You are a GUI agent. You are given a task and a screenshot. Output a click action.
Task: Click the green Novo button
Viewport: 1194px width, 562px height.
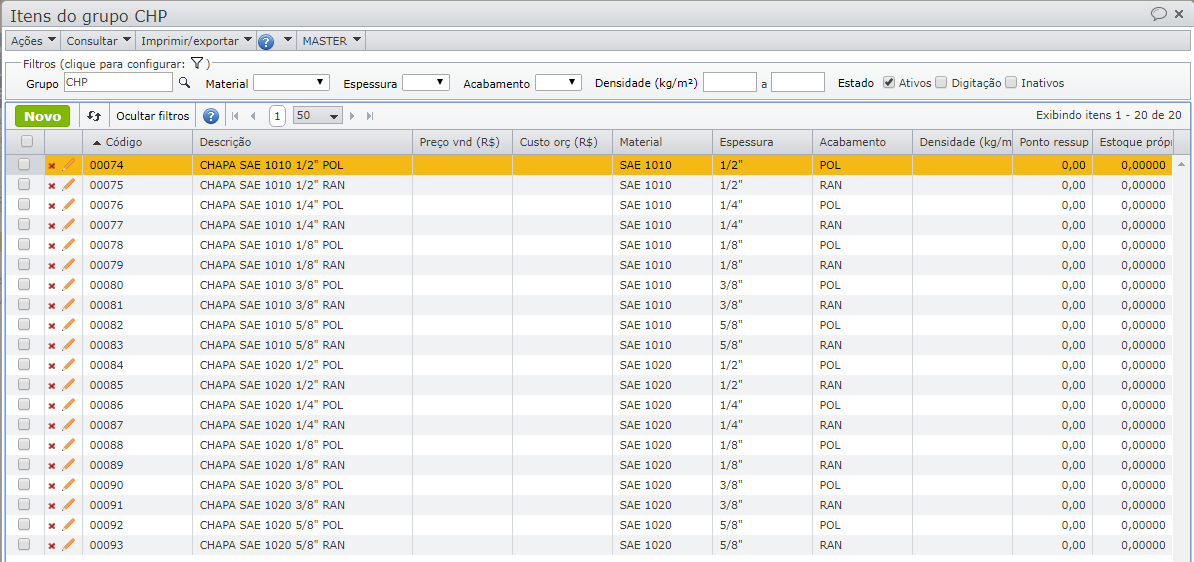tap(42, 116)
